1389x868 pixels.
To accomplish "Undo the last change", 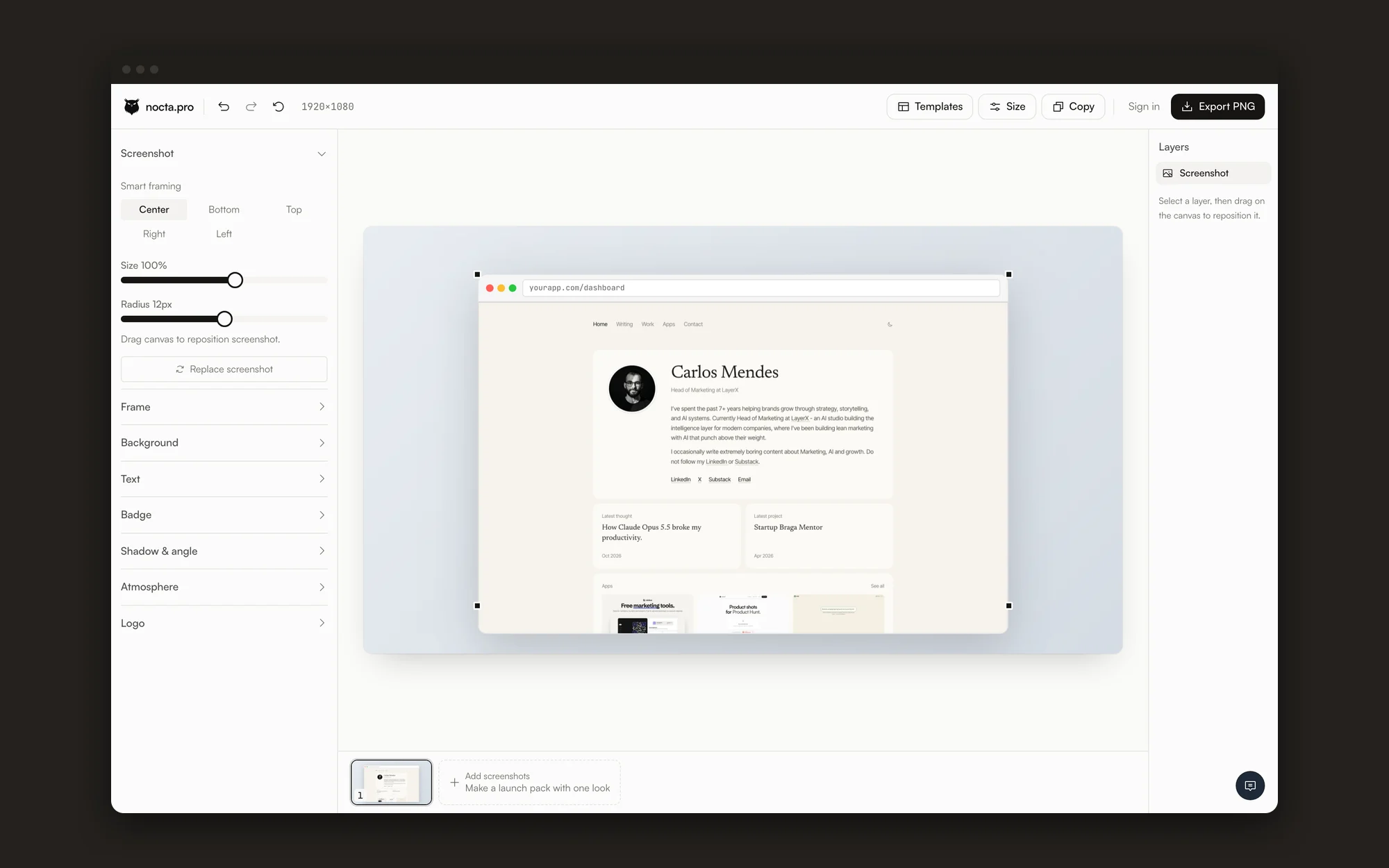I will [x=224, y=106].
